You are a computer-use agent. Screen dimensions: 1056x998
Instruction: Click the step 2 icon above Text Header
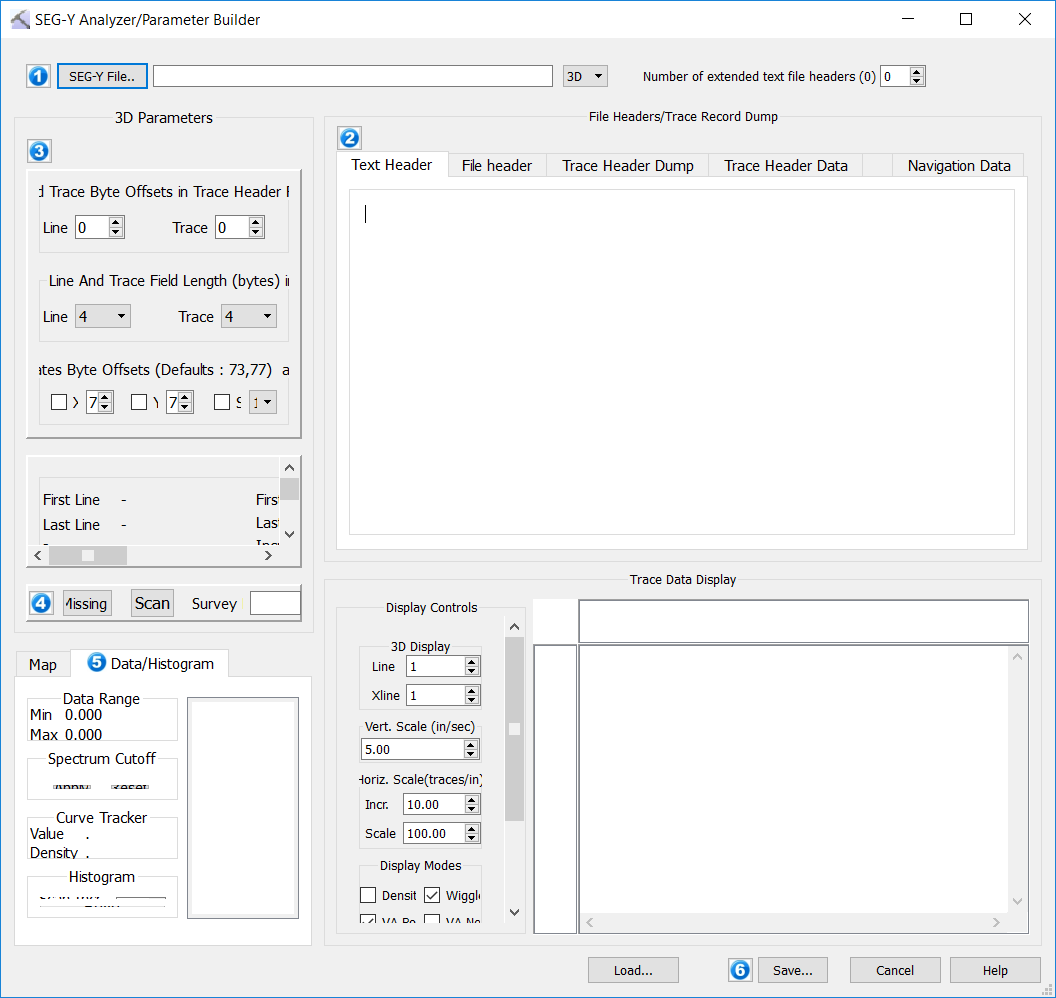pyautogui.click(x=349, y=138)
